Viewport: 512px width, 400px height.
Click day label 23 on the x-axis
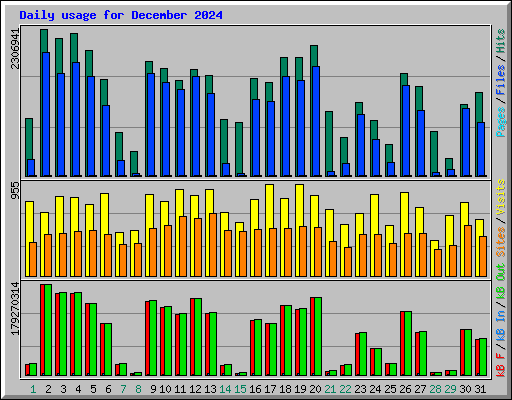click(360, 389)
